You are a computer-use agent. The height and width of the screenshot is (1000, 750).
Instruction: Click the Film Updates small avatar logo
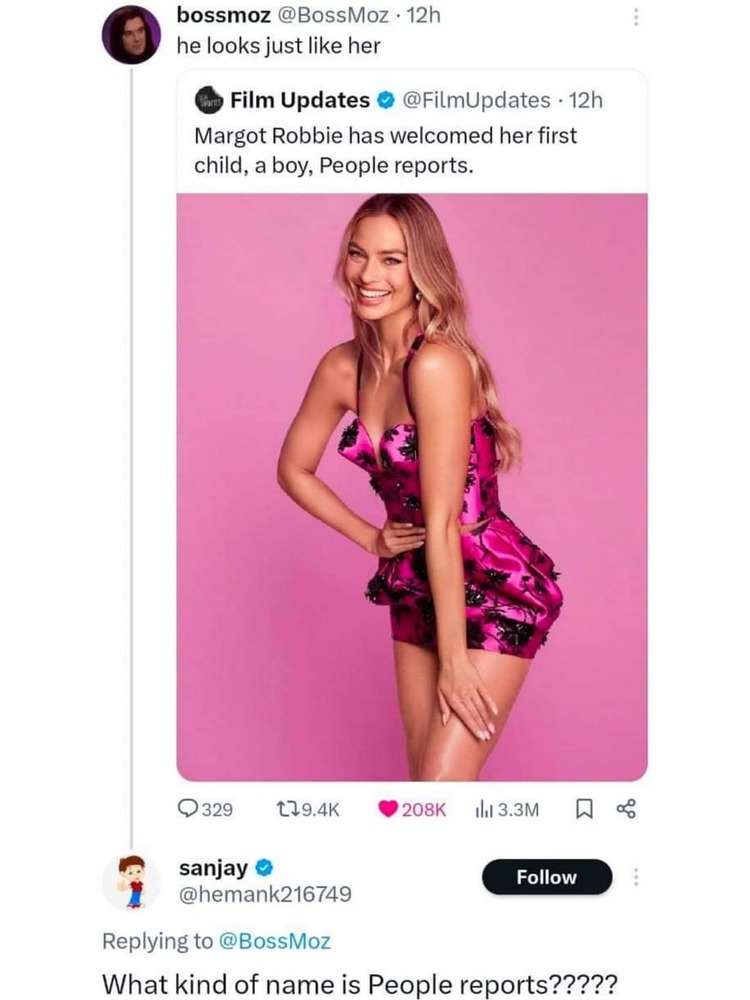click(x=209, y=100)
